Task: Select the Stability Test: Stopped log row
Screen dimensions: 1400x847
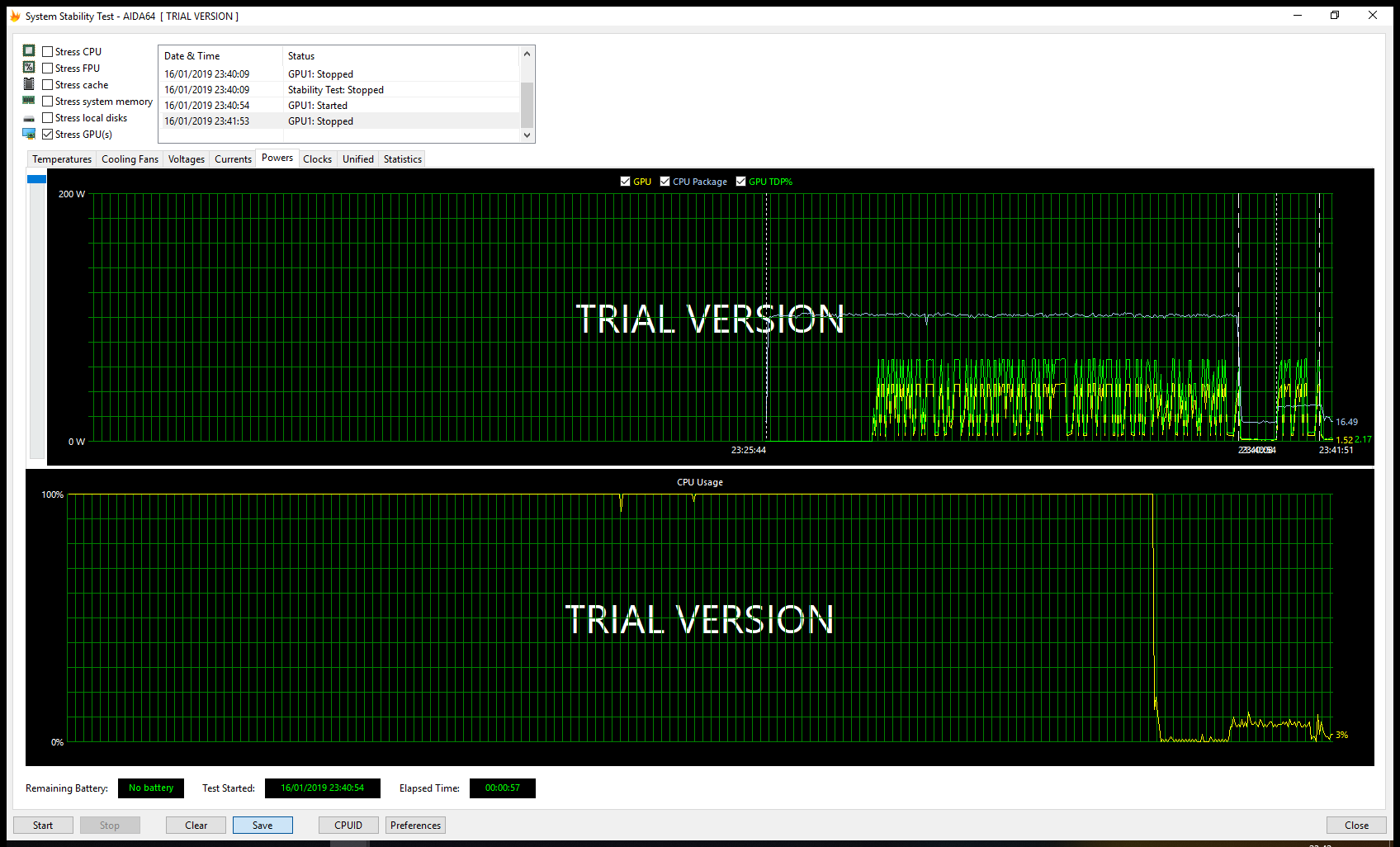Action: coord(339,89)
